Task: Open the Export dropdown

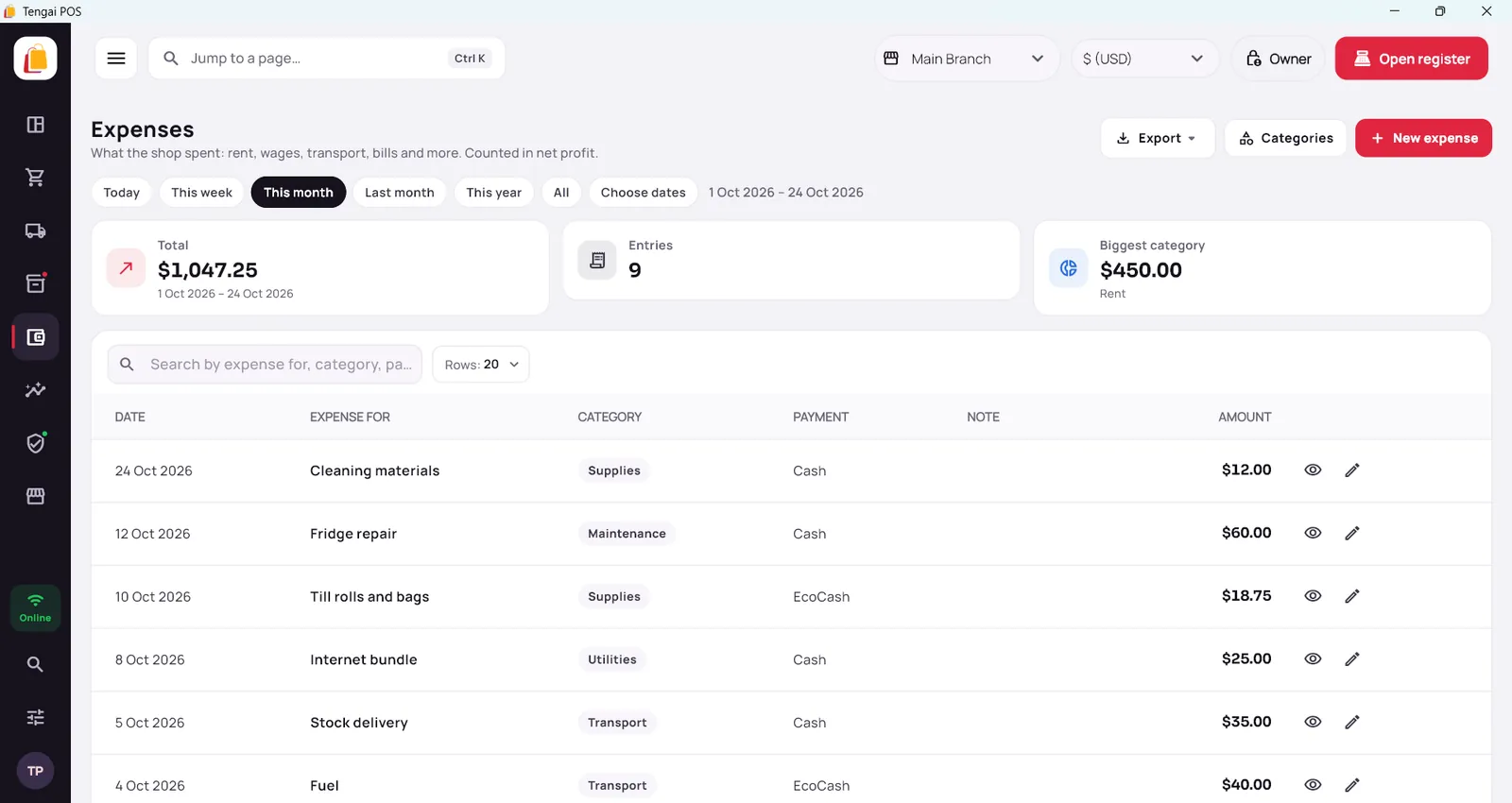Action: (1157, 138)
